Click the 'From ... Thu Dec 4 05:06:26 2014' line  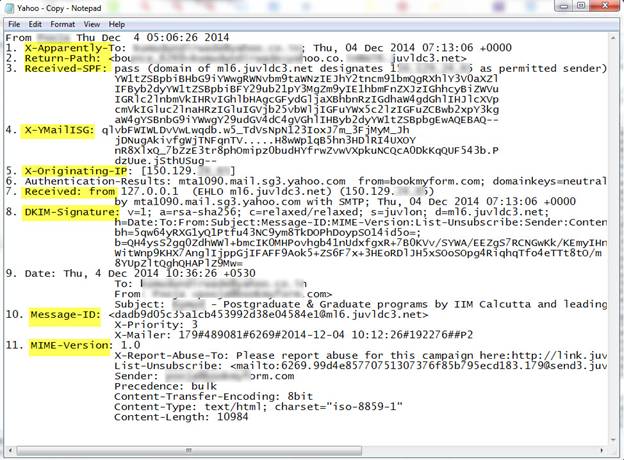pos(117,38)
